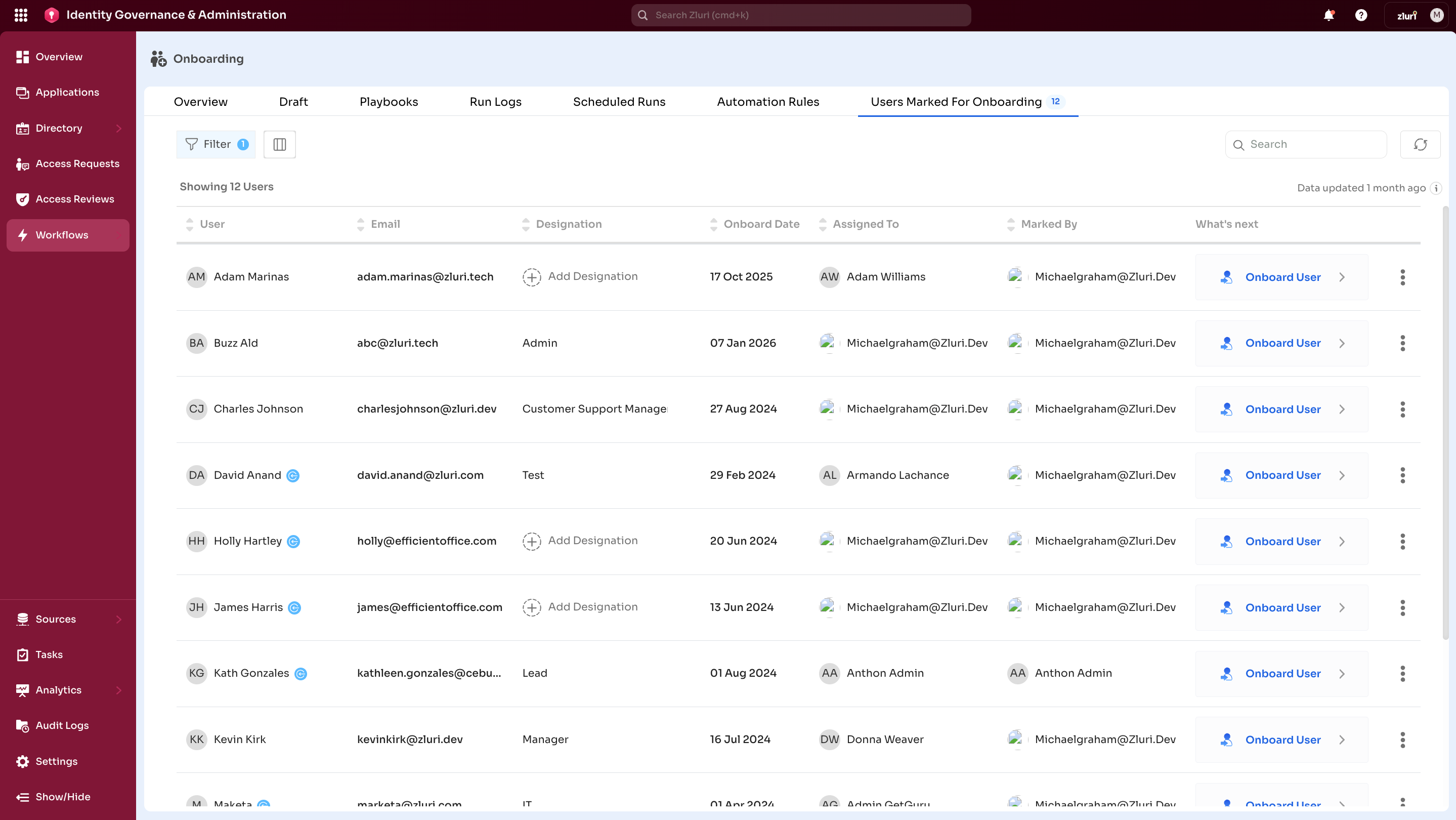Open the Filter button
1456x820 pixels.
pos(216,144)
